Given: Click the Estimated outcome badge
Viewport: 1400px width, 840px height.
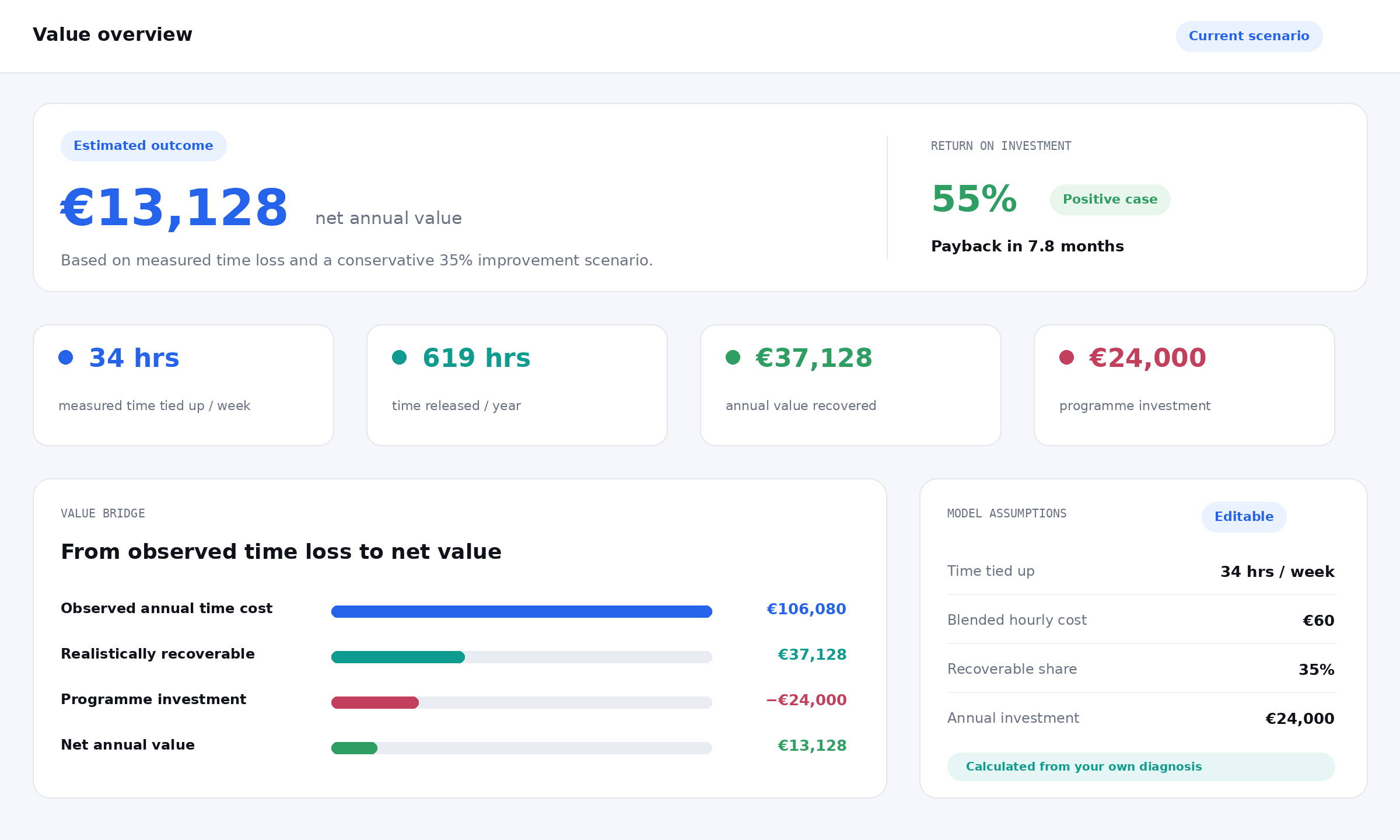Looking at the screenshot, I should 143,146.
